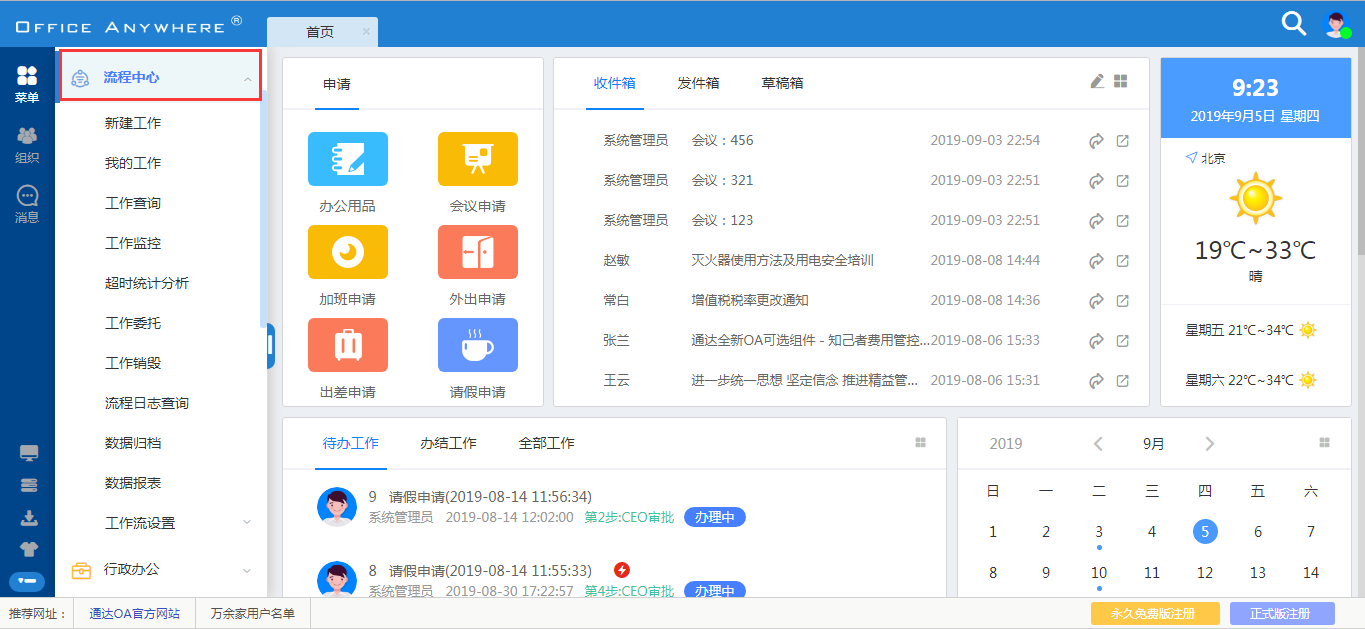Open the 会议申请 application icon
The width and height of the screenshot is (1365, 629).
coord(477,159)
